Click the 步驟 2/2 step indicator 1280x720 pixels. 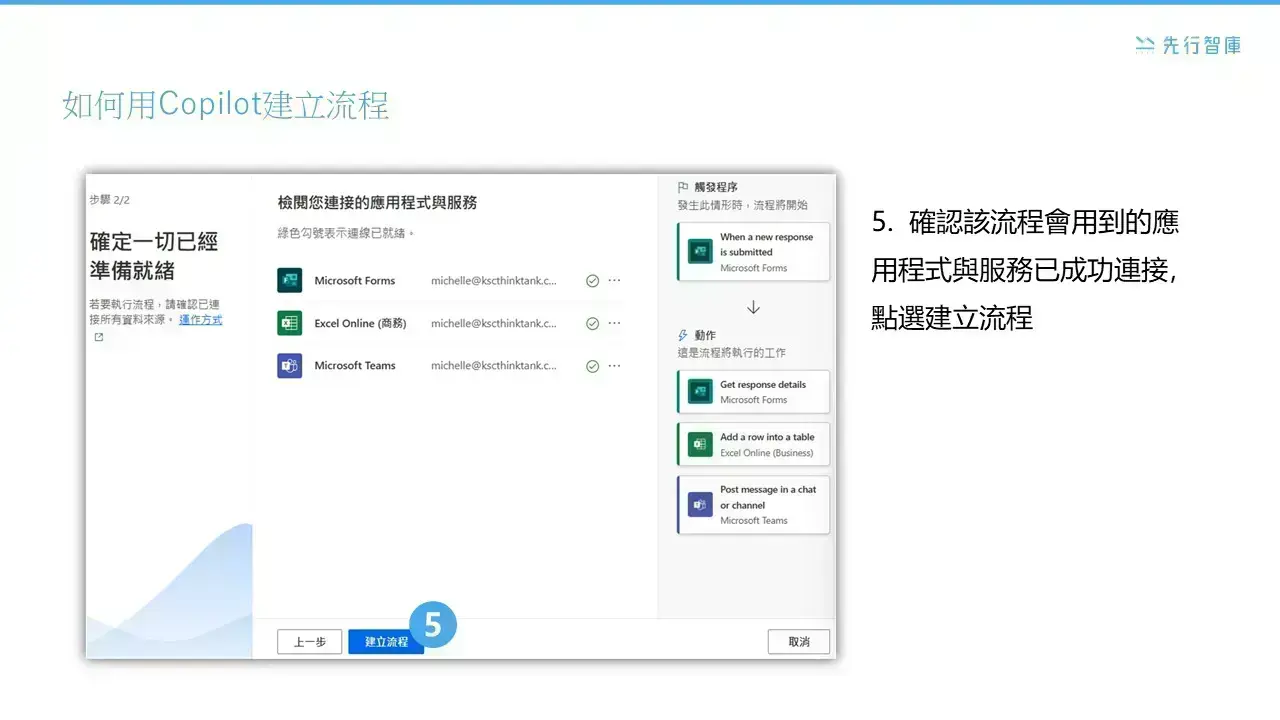point(109,200)
